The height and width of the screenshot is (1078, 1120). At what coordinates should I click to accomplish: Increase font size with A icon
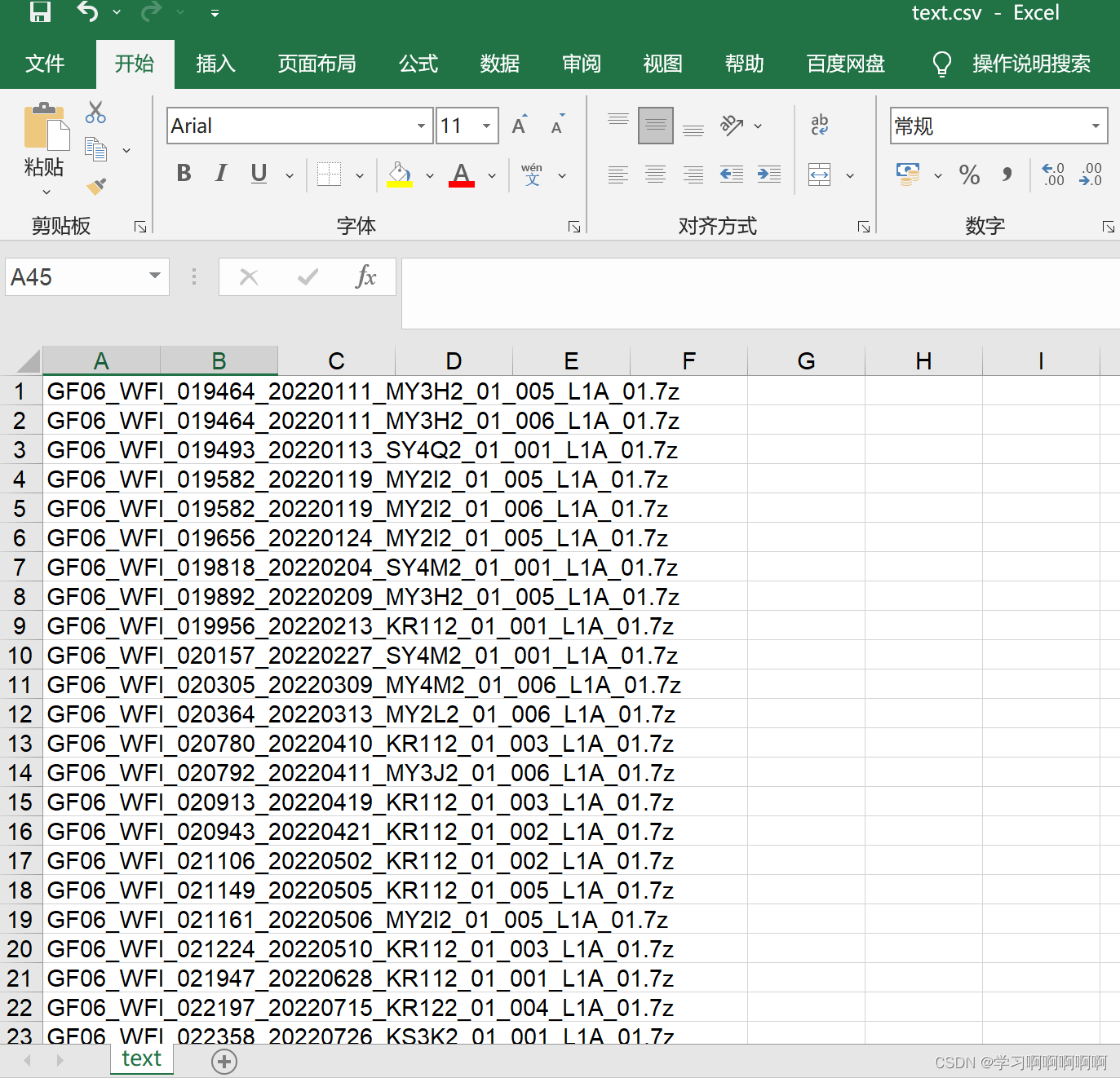(517, 124)
